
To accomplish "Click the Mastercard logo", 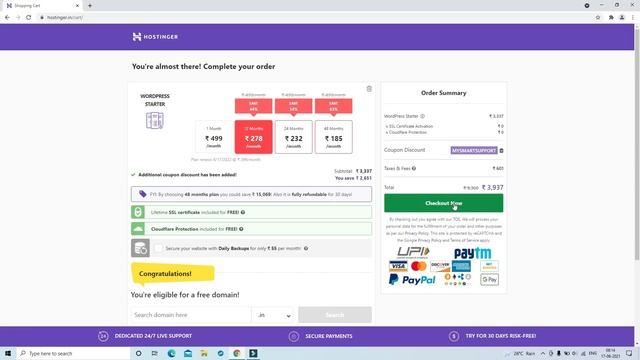I will [x=418, y=267].
